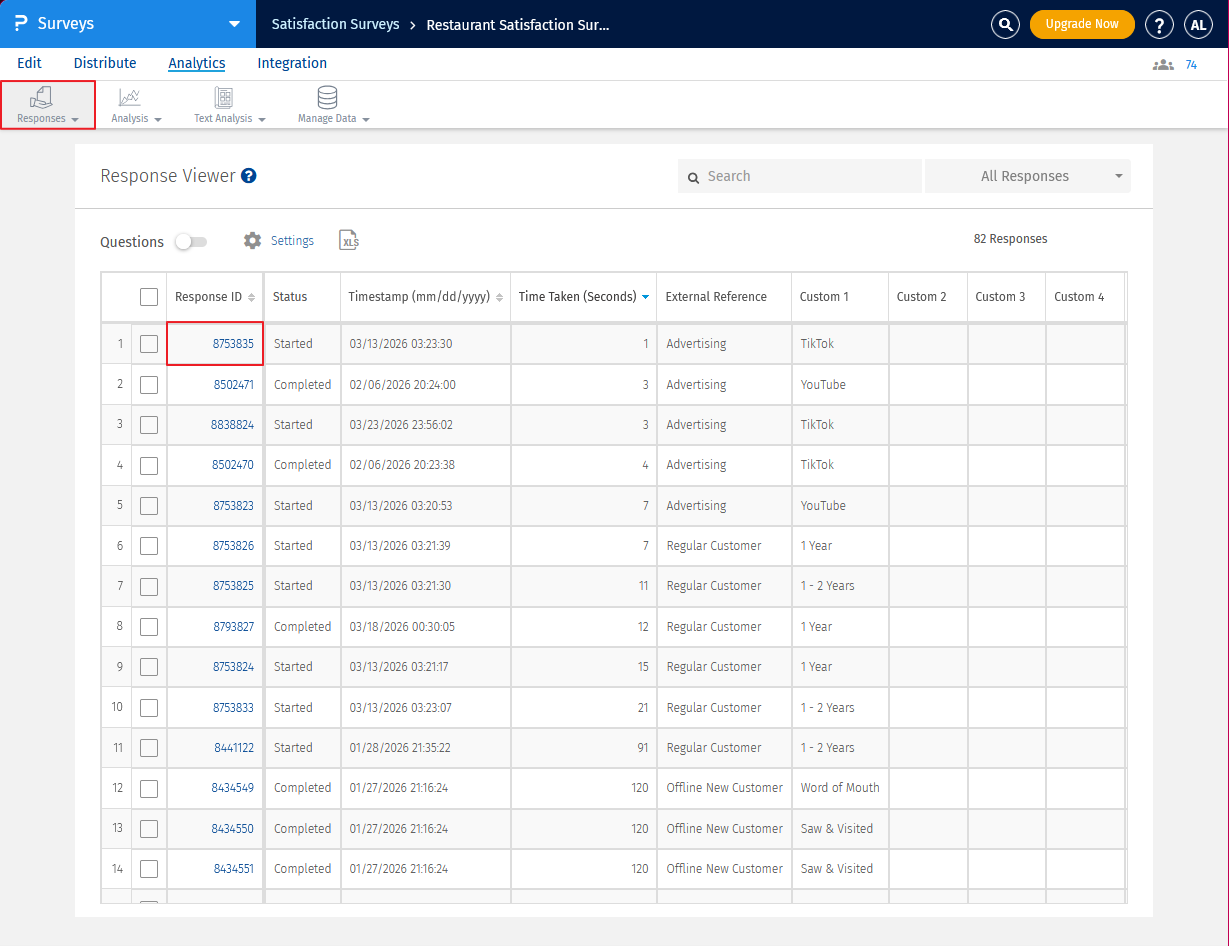Select checkbox for response 8502471

tap(149, 385)
